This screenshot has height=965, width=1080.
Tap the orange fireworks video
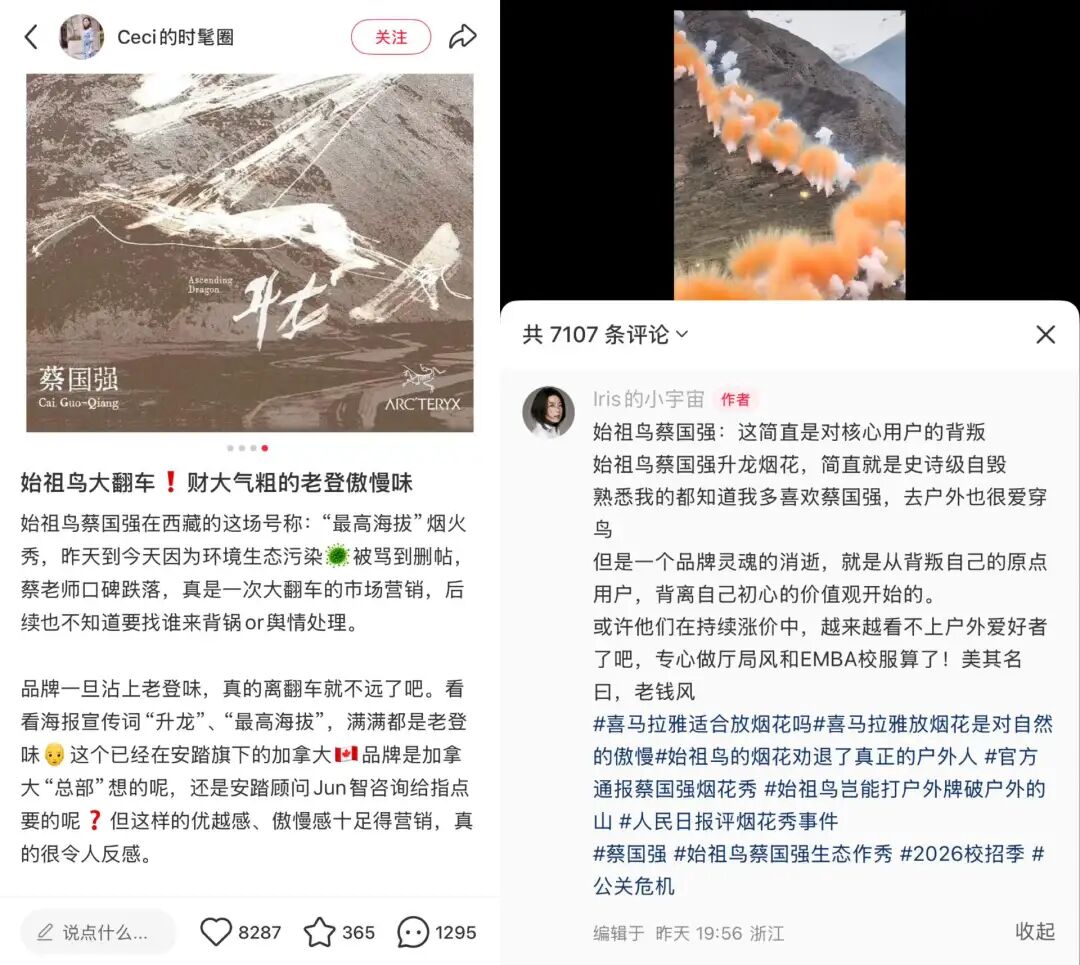(x=789, y=155)
